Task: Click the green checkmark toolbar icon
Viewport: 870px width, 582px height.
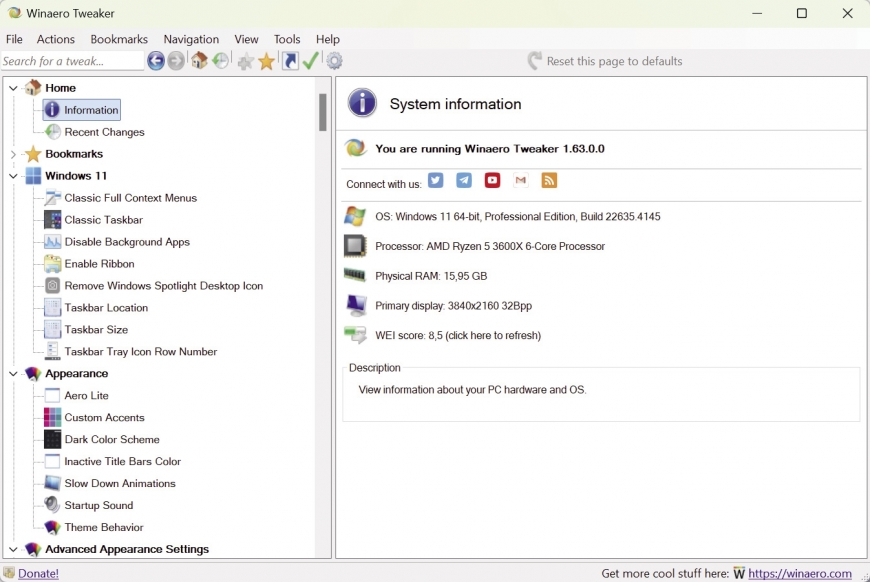Action: click(311, 60)
